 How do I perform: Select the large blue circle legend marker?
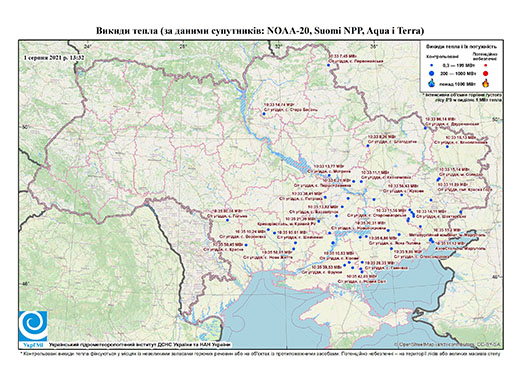pos(431,73)
